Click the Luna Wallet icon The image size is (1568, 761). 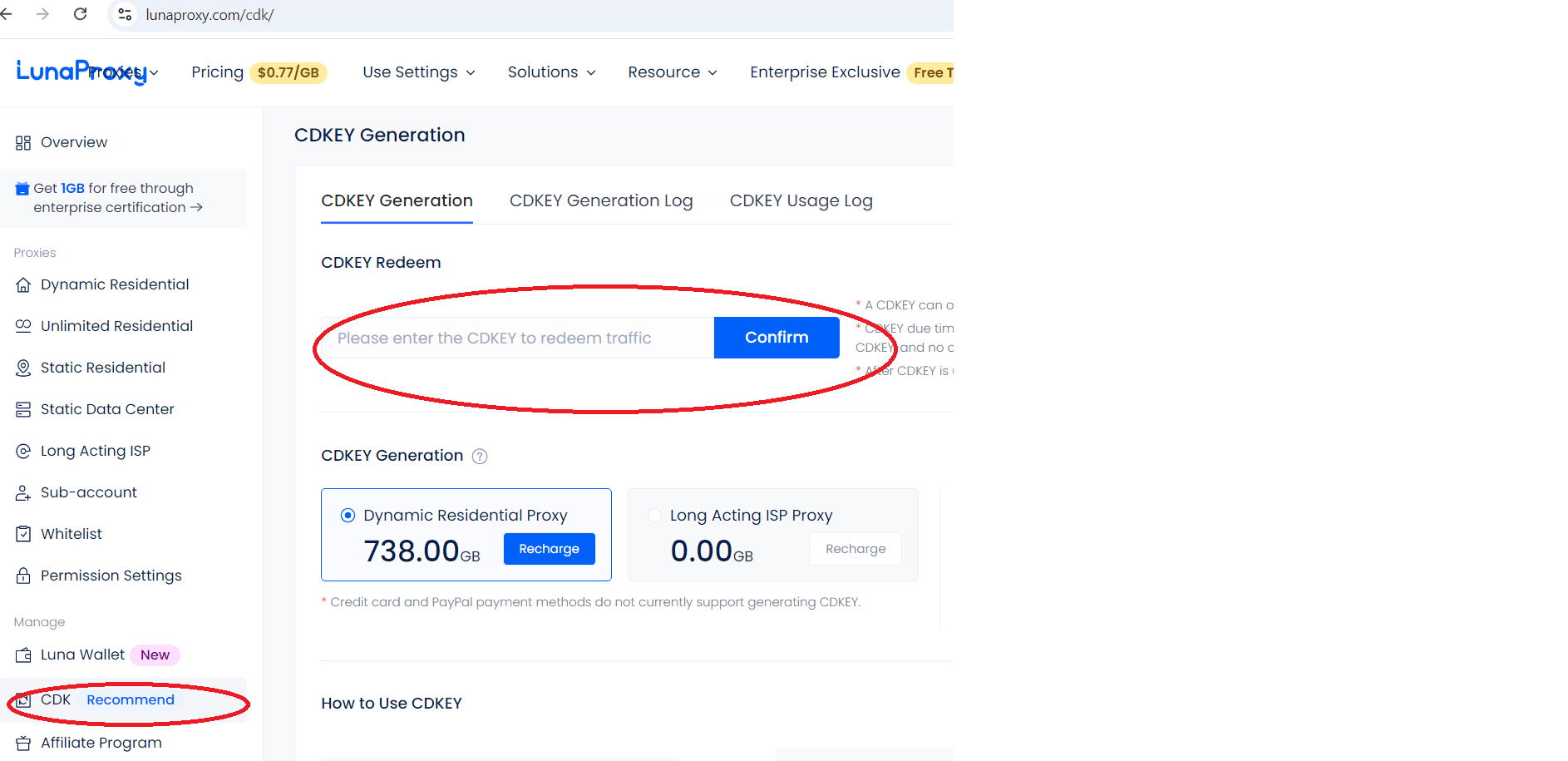[x=23, y=655]
